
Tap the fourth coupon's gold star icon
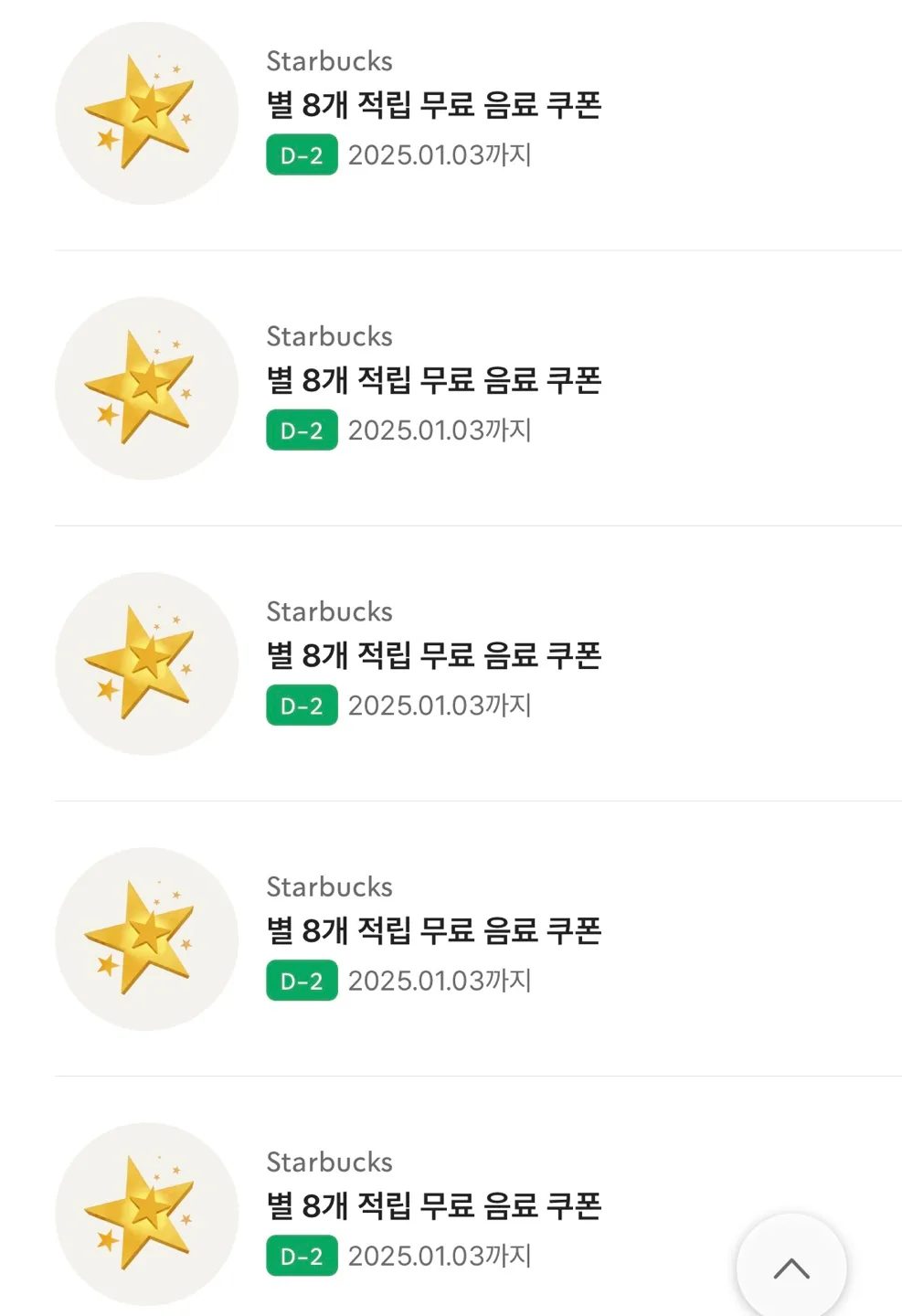[x=146, y=939]
